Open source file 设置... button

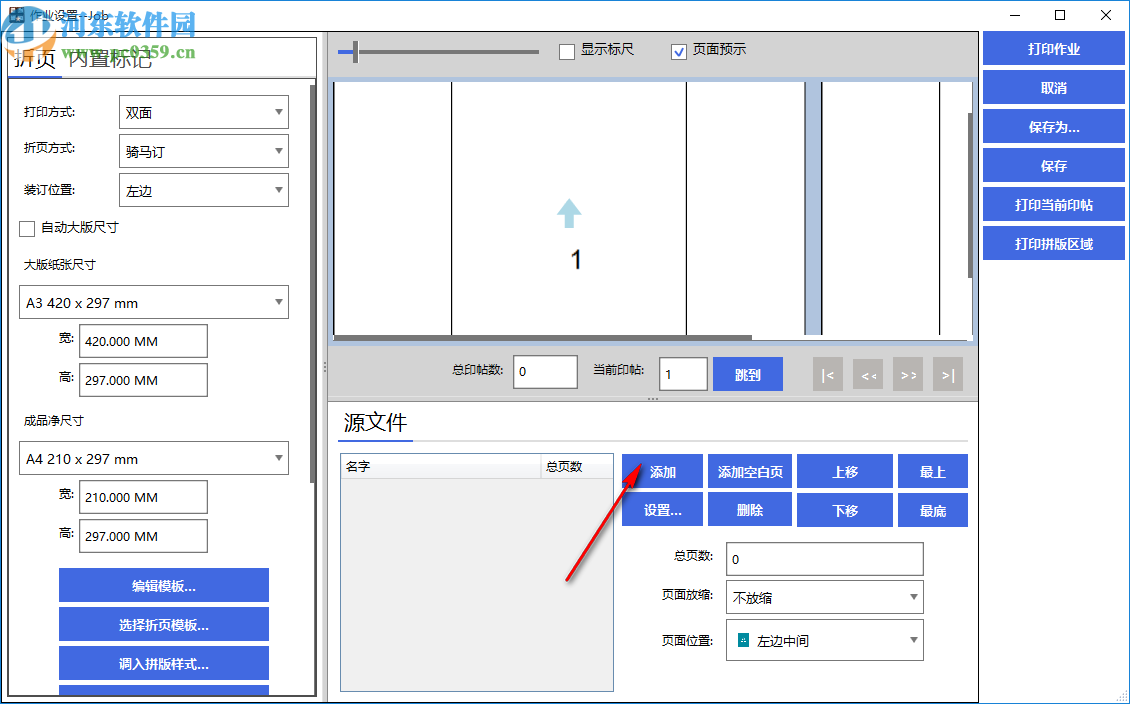tap(662, 510)
